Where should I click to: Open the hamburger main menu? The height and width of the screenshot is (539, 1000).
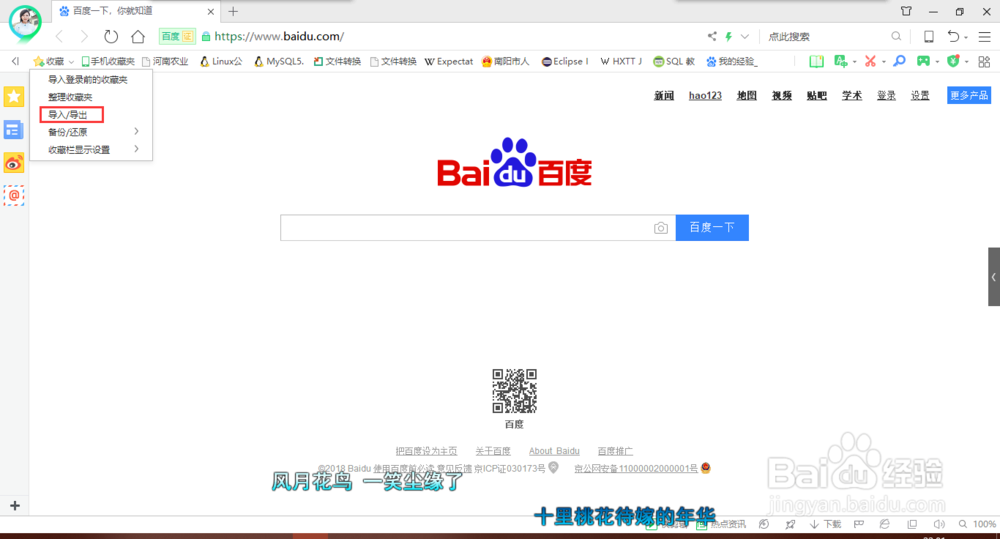[x=985, y=36]
